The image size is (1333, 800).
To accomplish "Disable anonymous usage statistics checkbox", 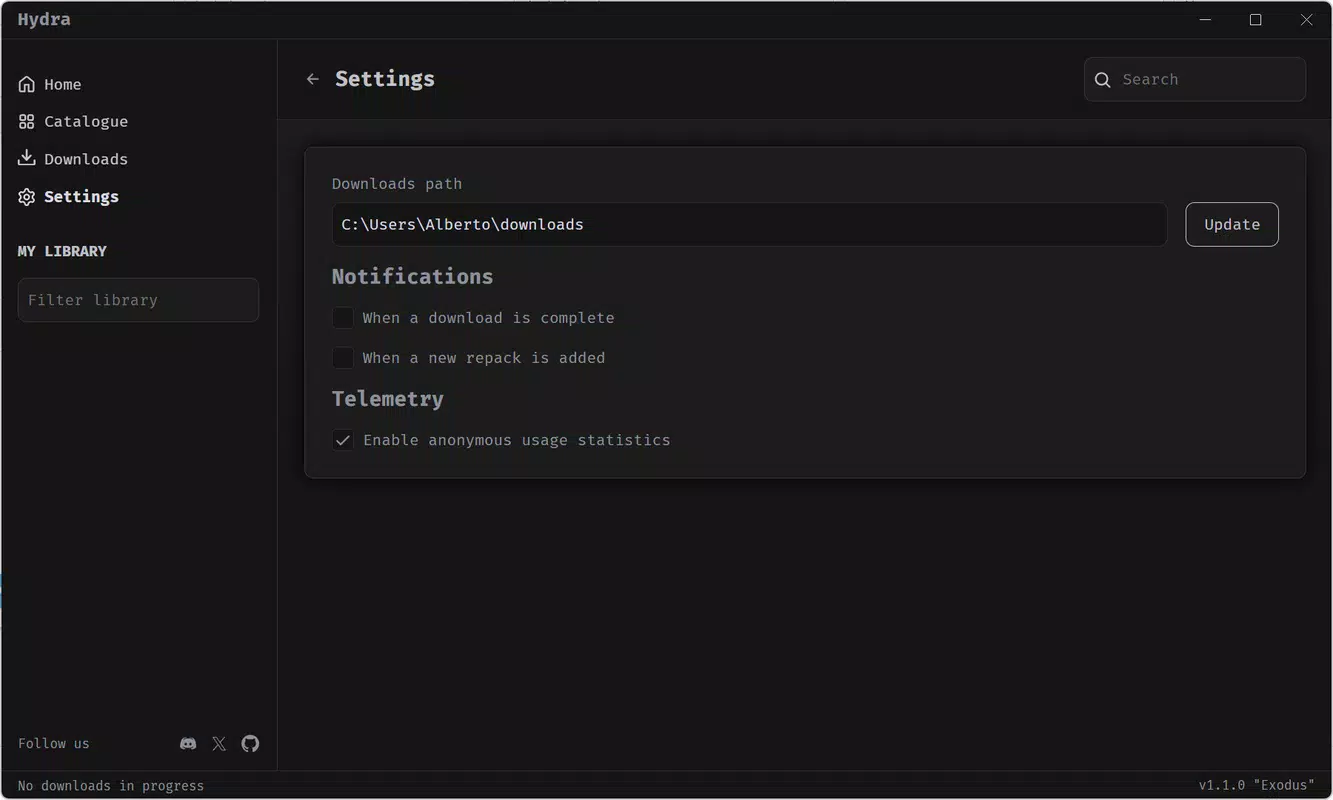I will [x=343, y=440].
